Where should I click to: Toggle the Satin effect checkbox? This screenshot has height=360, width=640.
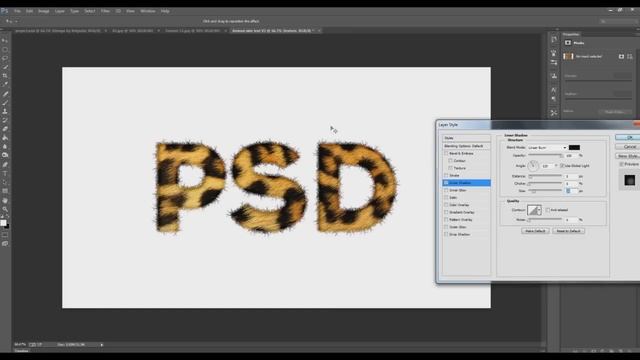pos(446,198)
